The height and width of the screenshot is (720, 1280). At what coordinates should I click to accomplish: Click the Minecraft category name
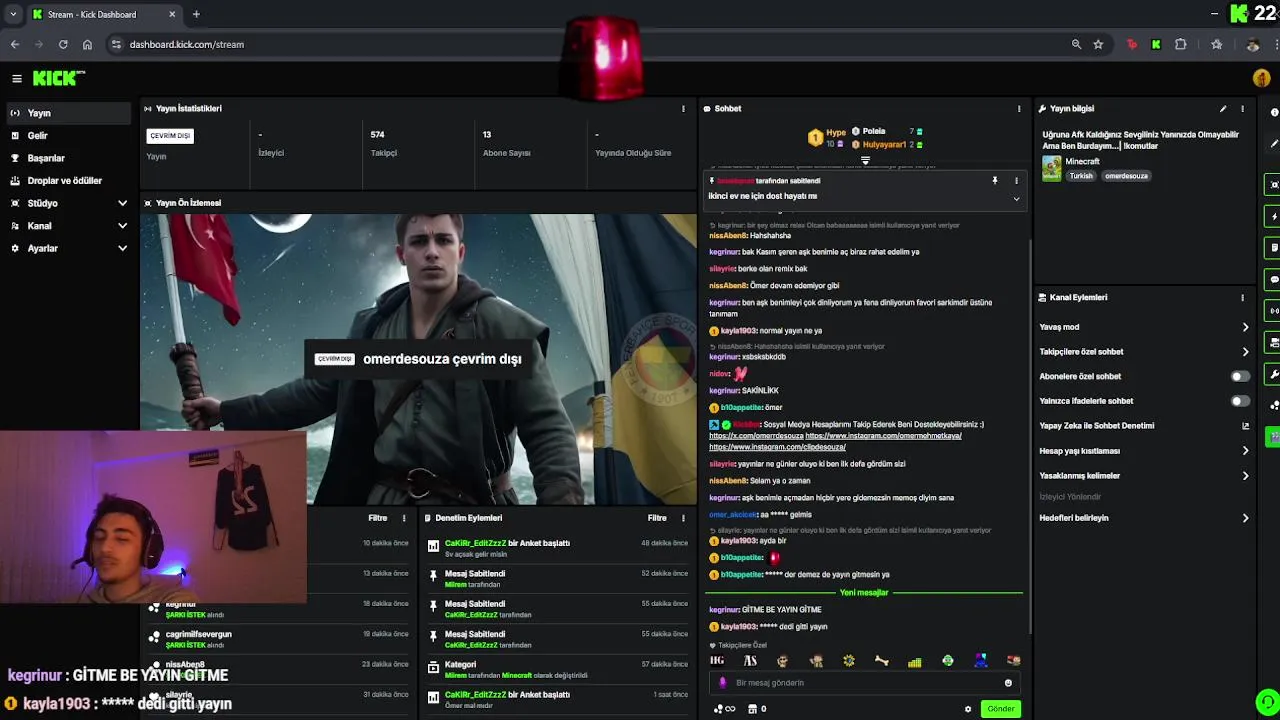[x=1082, y=162]
